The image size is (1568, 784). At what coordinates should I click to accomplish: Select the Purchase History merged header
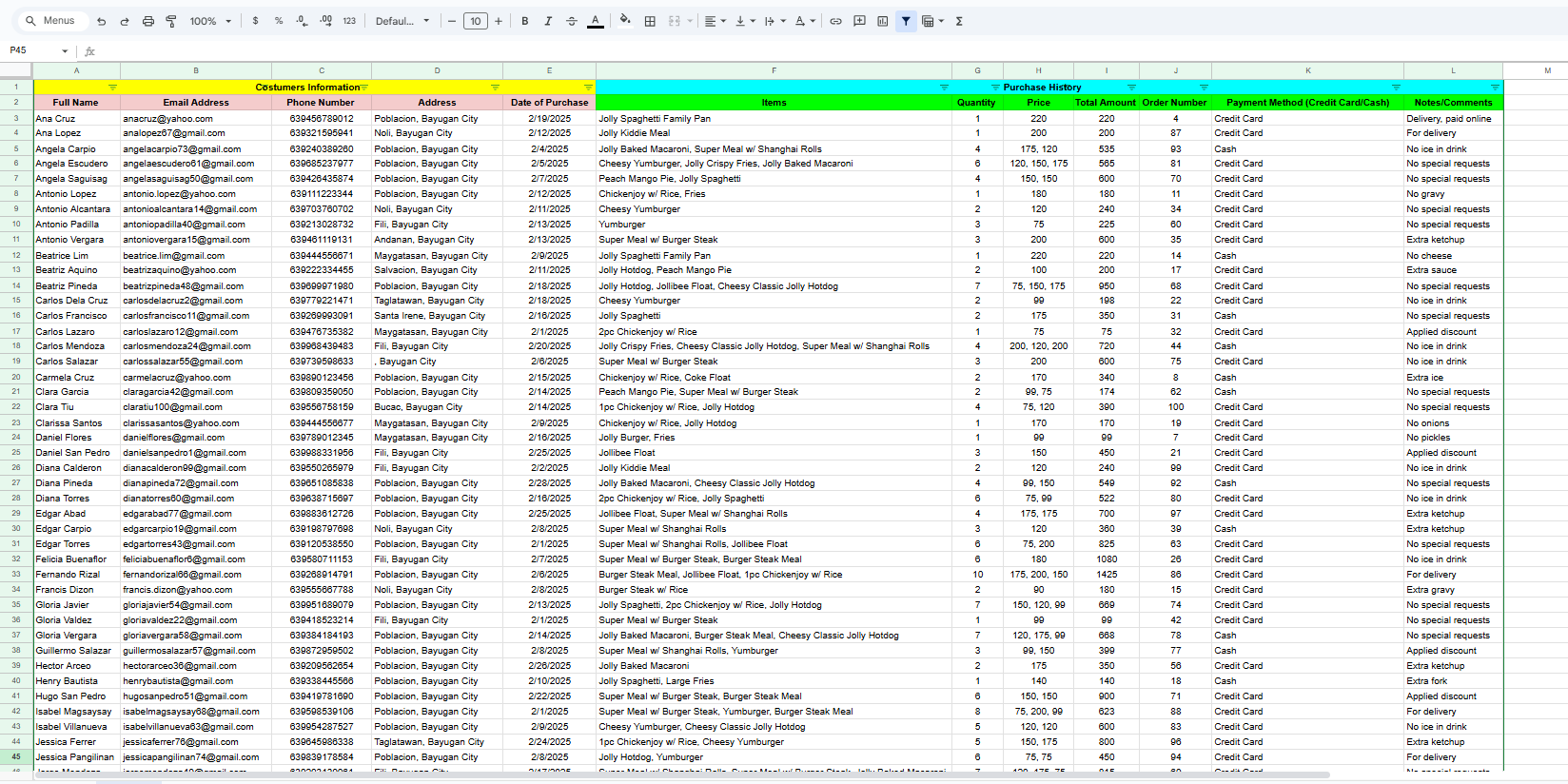coord(1049,88)
